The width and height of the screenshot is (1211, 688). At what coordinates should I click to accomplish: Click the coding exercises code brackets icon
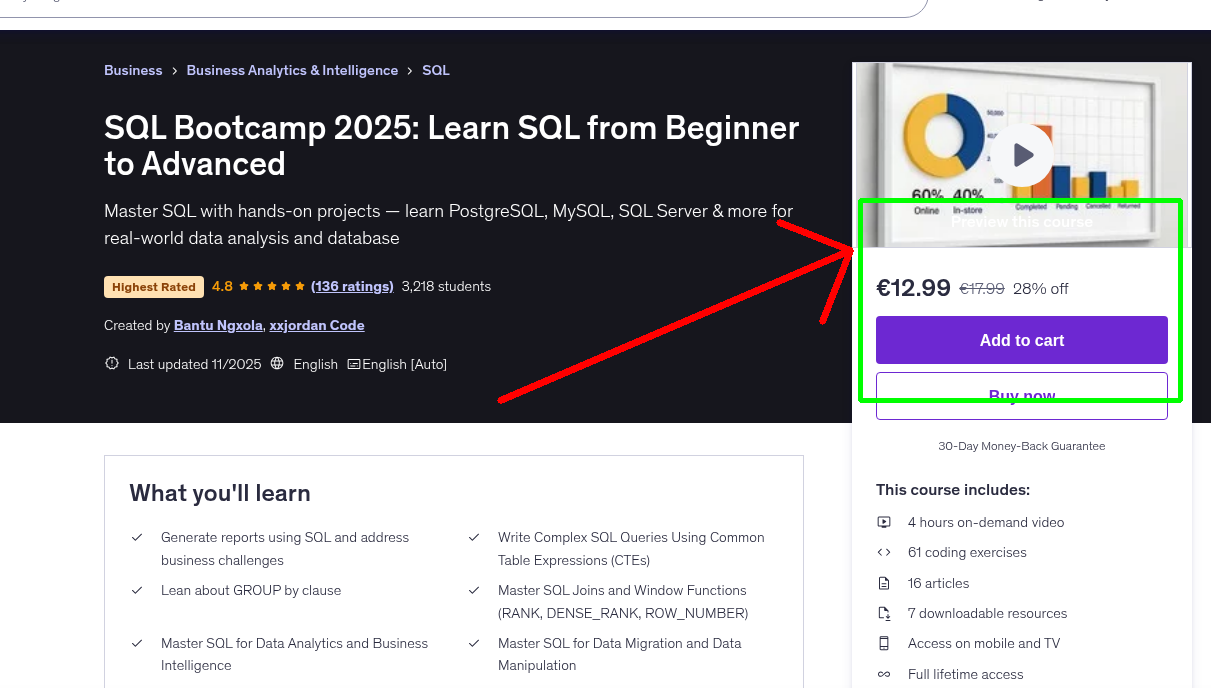point(884,552)
